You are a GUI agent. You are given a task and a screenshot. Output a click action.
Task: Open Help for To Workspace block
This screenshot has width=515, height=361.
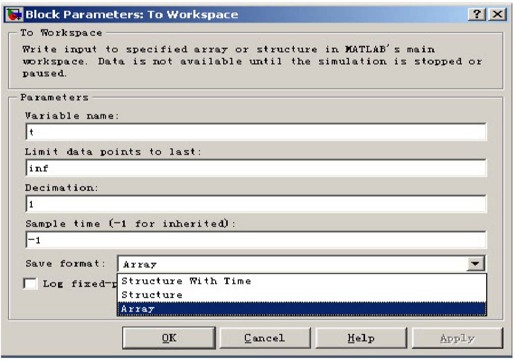click(361, 338)
